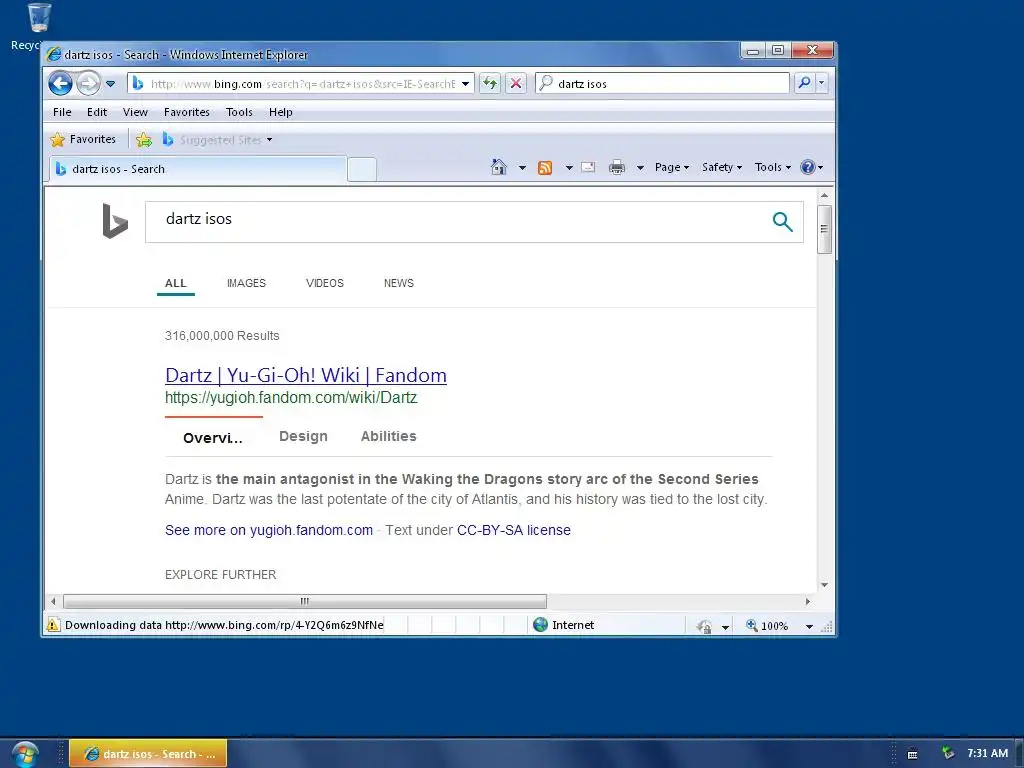
Task: Click the yugioh.fandom.com/wiki/Dartz URL
Action: click(291, 397)
